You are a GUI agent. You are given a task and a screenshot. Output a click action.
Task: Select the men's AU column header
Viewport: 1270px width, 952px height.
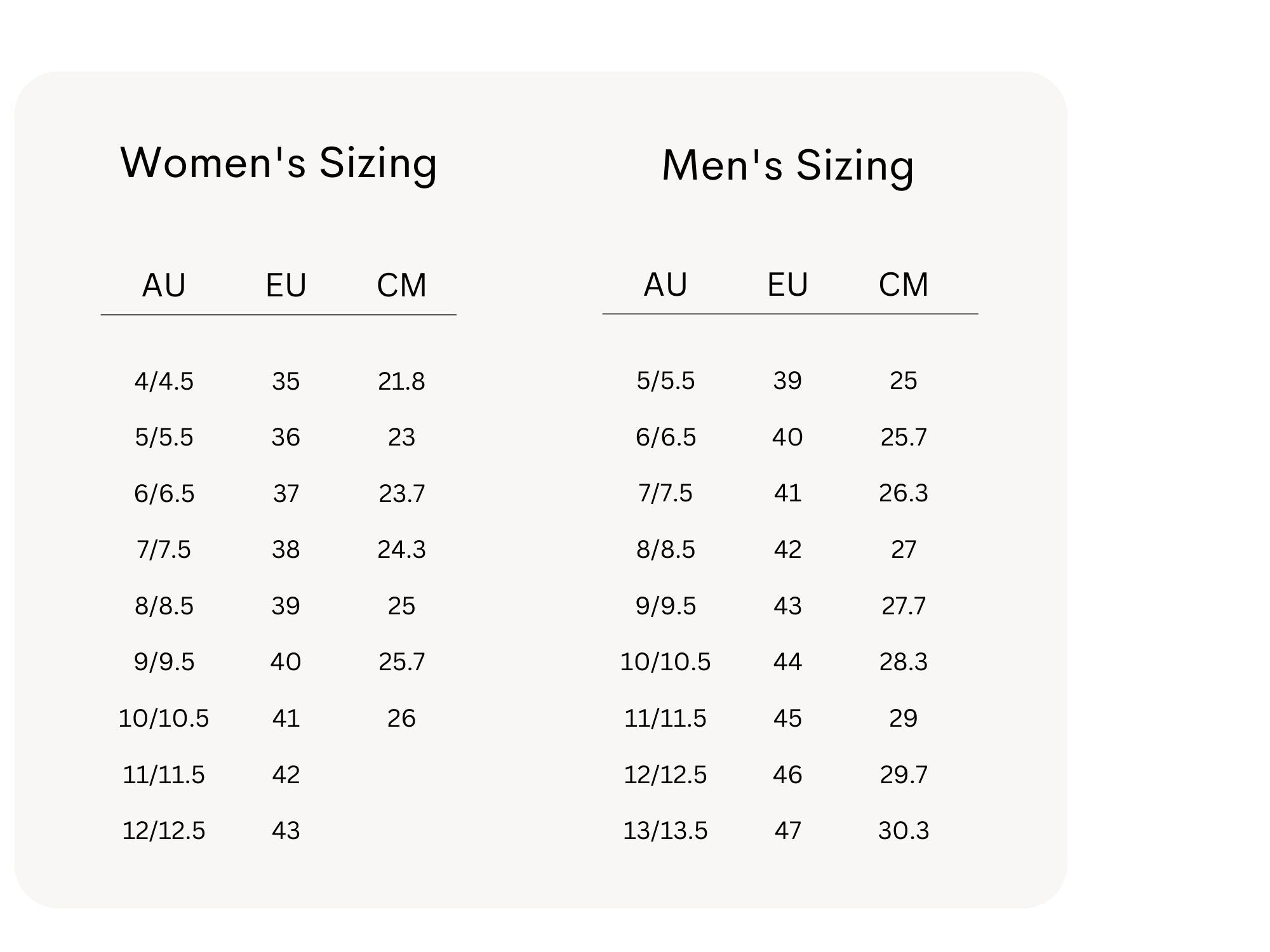[665, 284]
